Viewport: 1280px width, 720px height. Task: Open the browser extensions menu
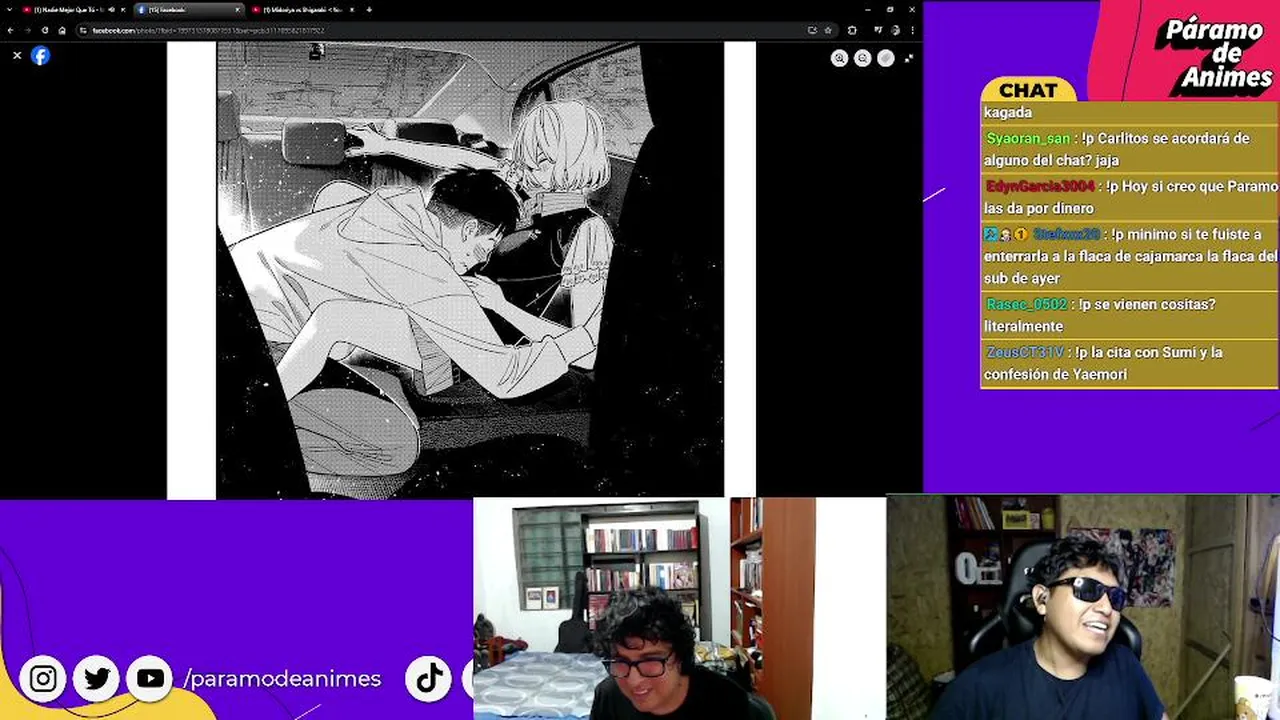852,30
